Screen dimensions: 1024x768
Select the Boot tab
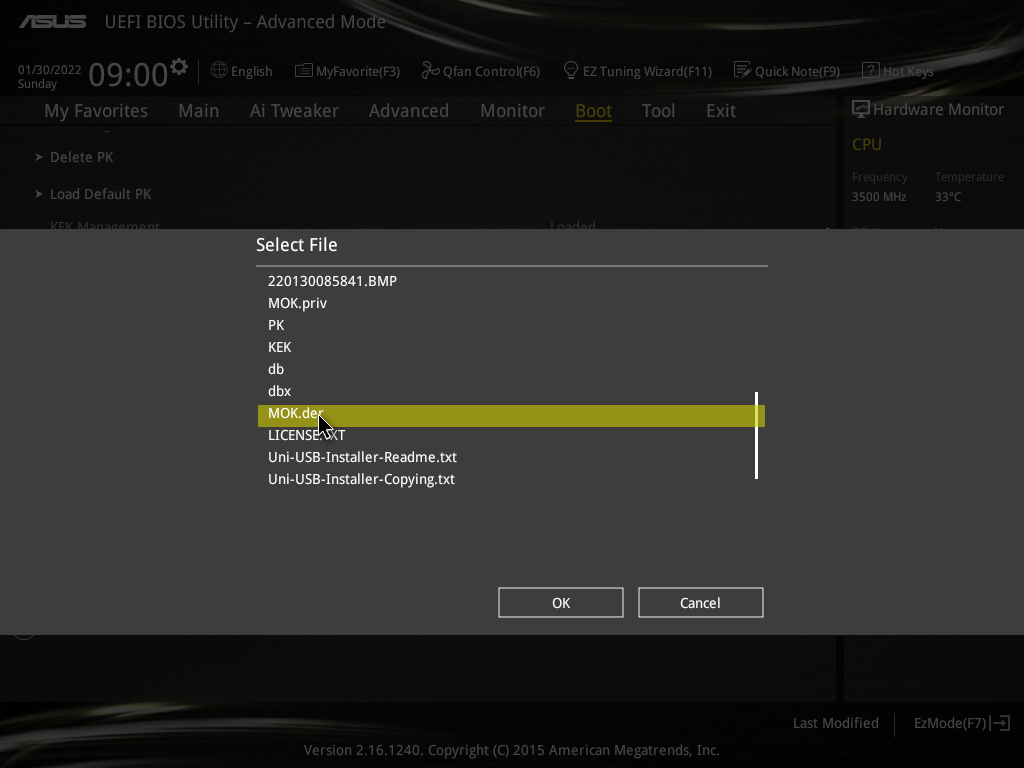pyautogui.click(x=593, y=110)
